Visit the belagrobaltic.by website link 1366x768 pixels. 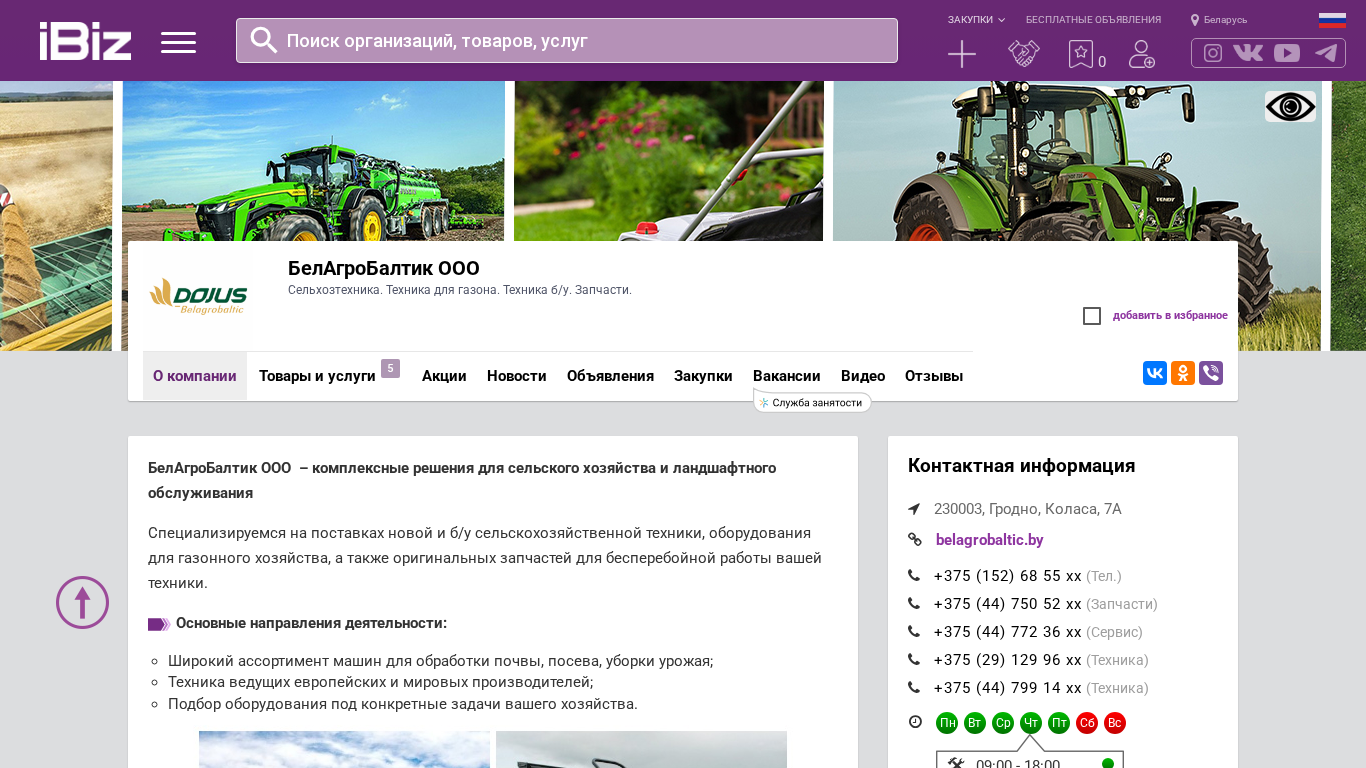coord(990,540)
